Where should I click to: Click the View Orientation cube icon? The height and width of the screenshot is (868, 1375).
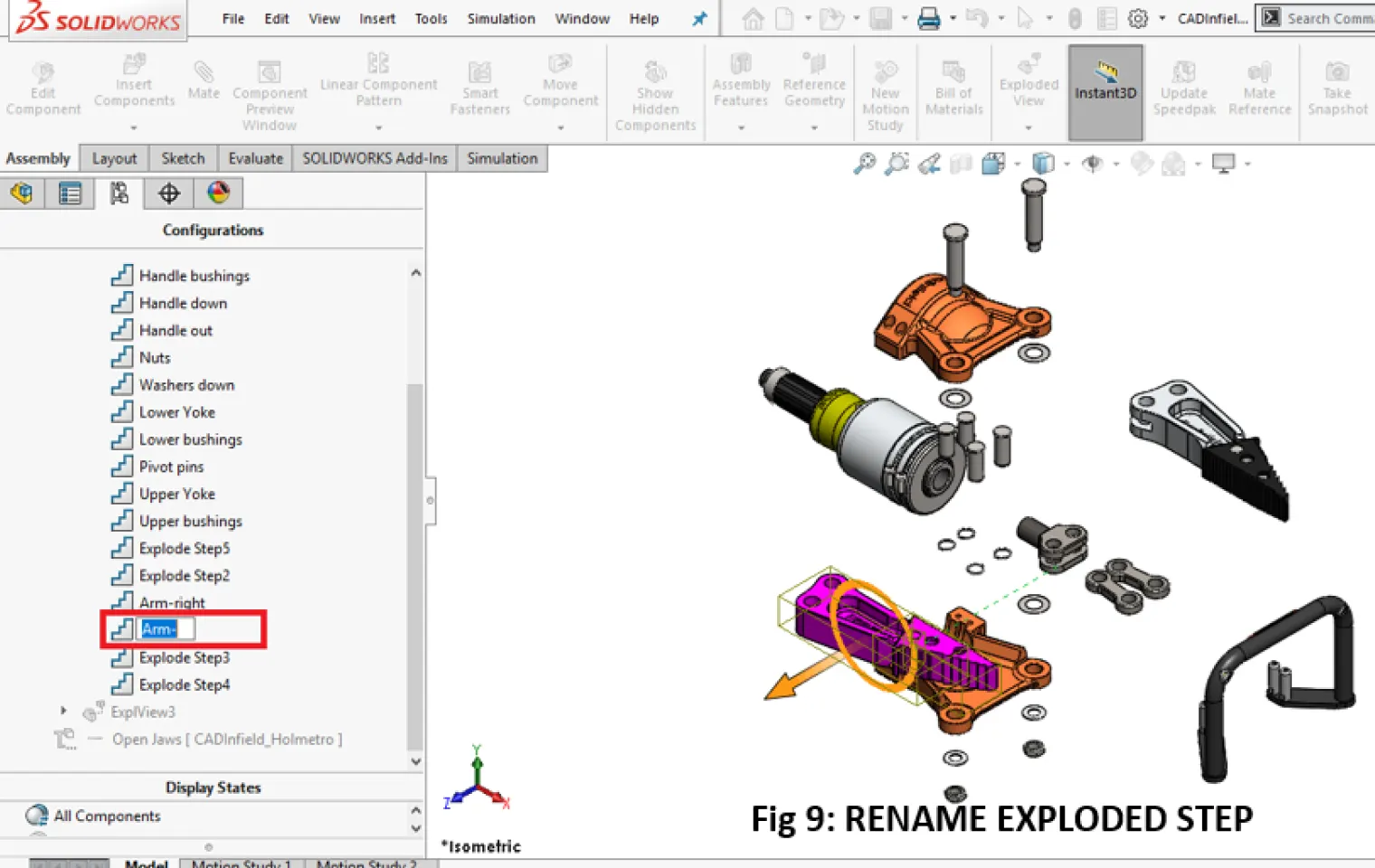(993, 164)
